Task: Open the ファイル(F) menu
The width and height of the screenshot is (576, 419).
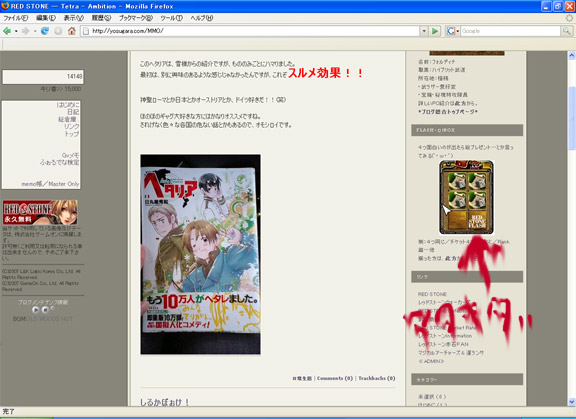Action: coord(15,18)
